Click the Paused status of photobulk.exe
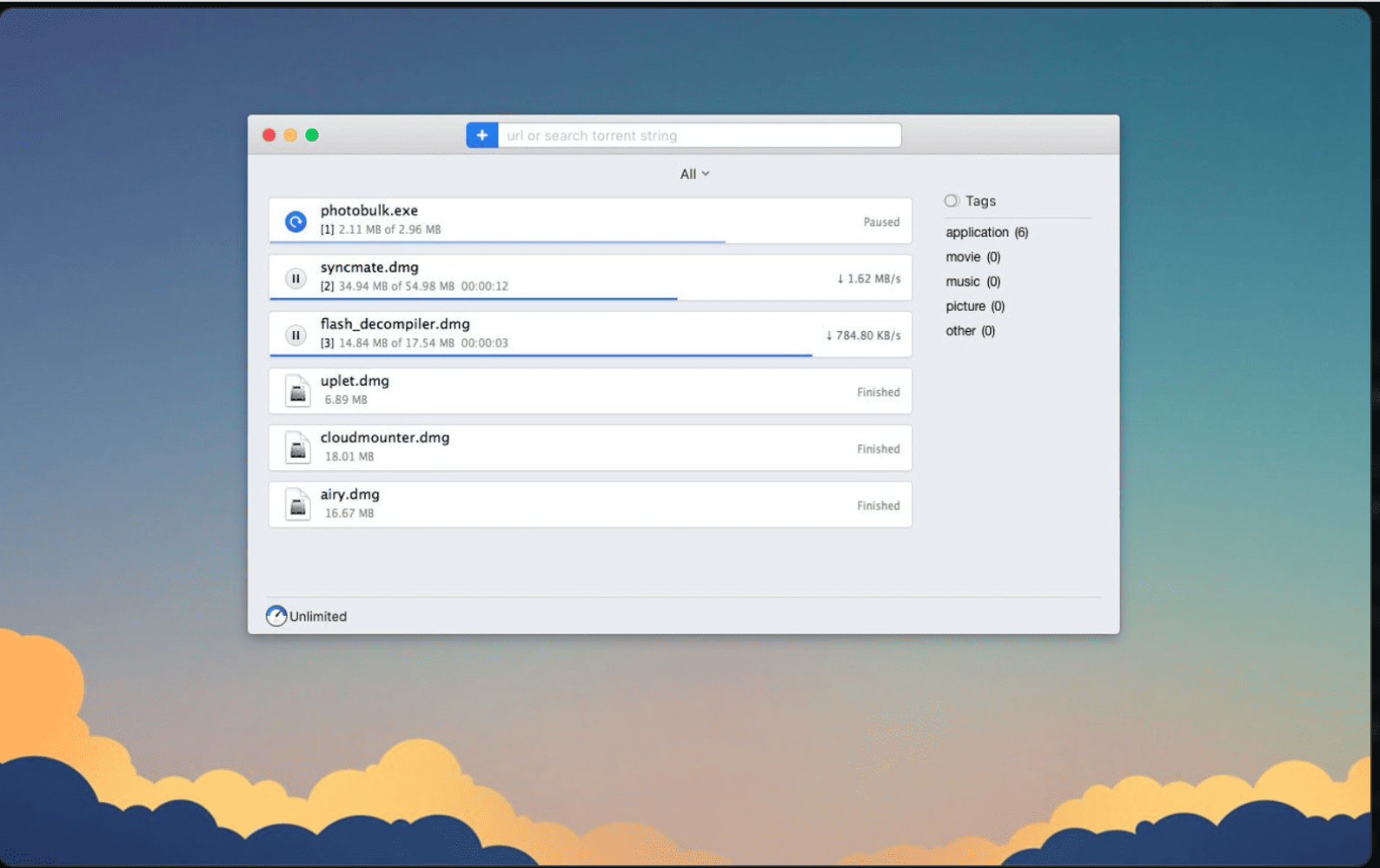The image size is (1380, 868). (881, 222)
